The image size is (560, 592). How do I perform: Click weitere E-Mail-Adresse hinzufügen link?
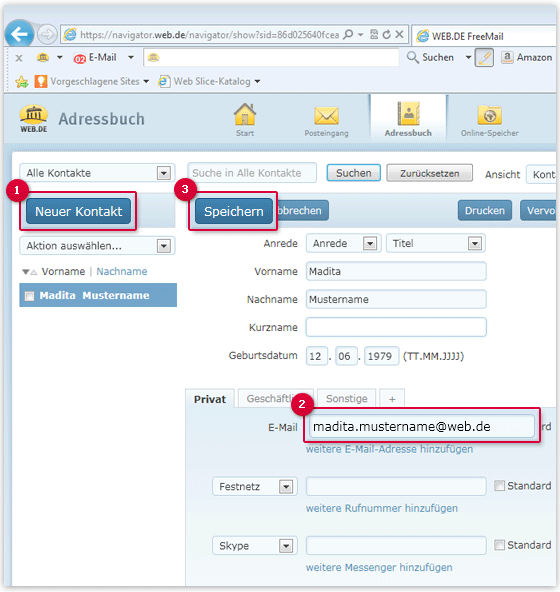click(389, 449)
